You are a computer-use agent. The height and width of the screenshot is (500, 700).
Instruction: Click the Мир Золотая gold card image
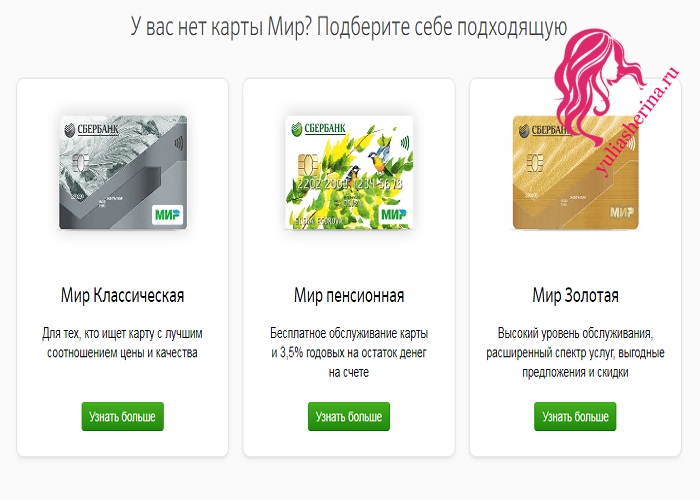tap(576, 172)
